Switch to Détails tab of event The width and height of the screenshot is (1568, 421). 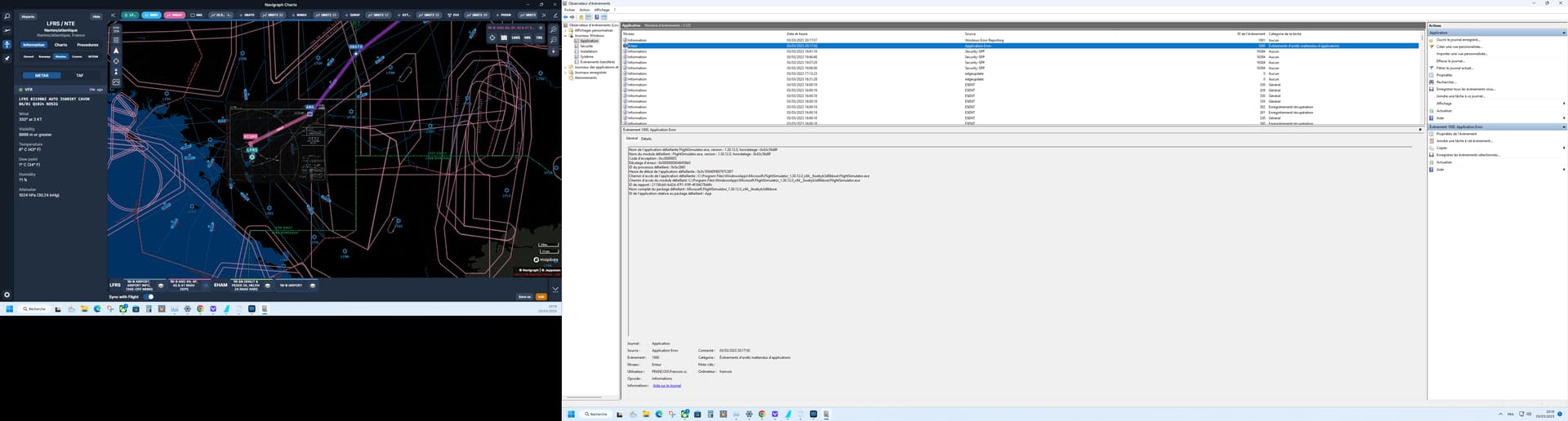pos(646,139)
